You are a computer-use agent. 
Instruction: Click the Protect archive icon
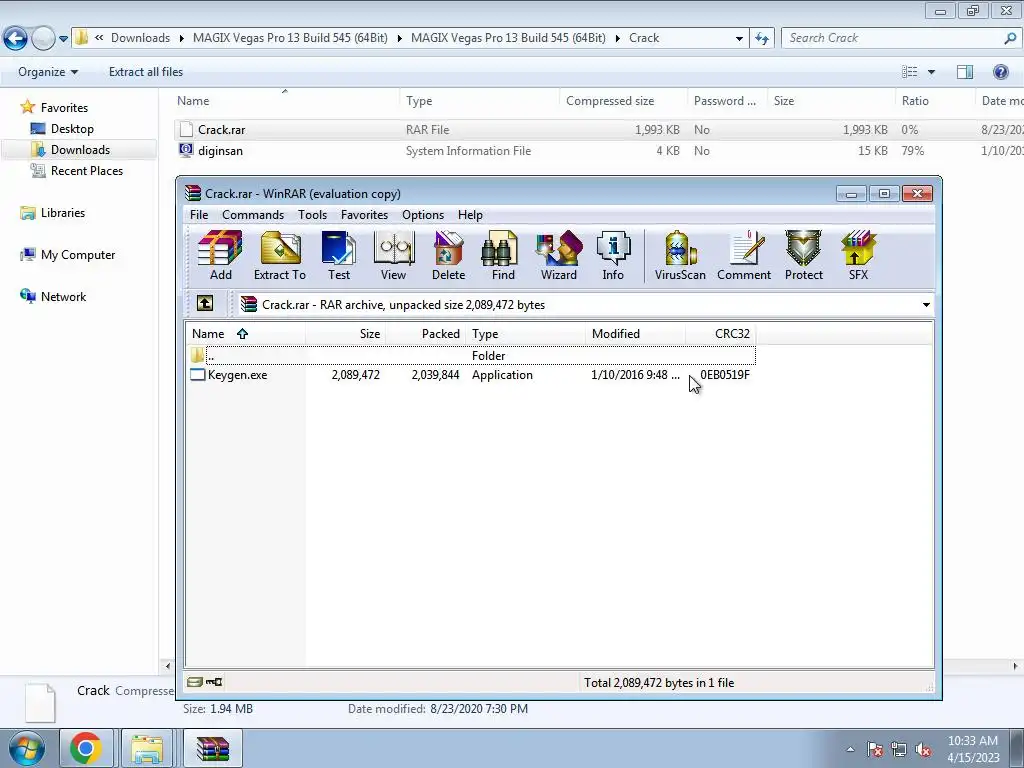tap(803, 255)
